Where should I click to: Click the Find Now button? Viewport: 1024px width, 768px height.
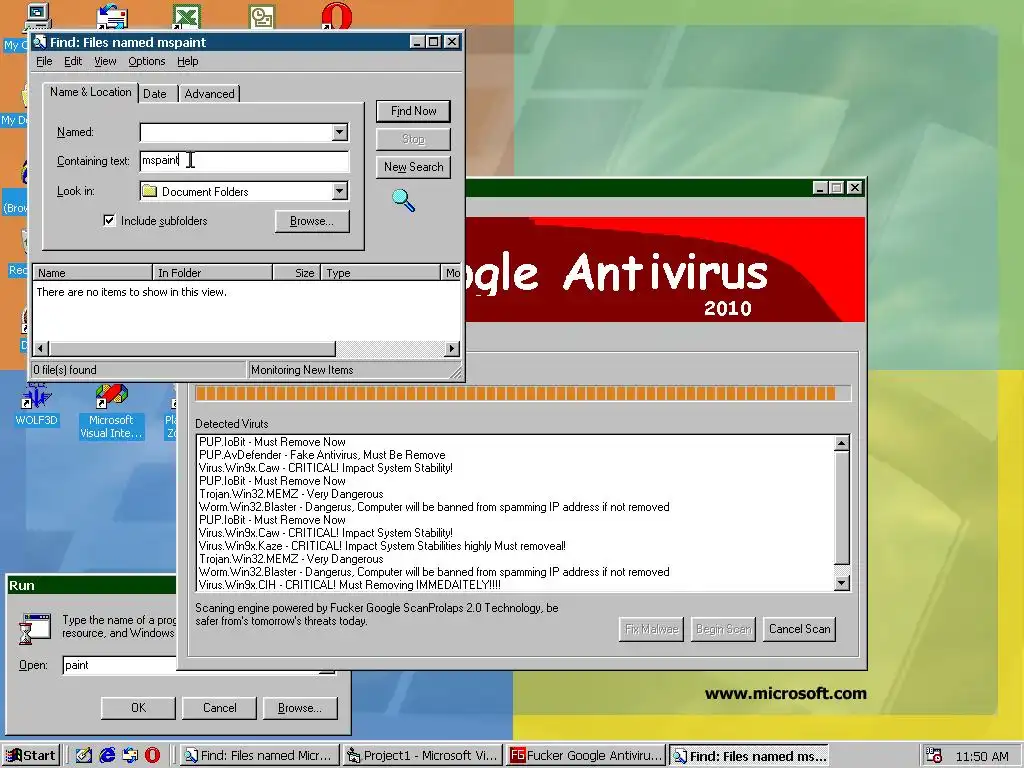(413, 111)
